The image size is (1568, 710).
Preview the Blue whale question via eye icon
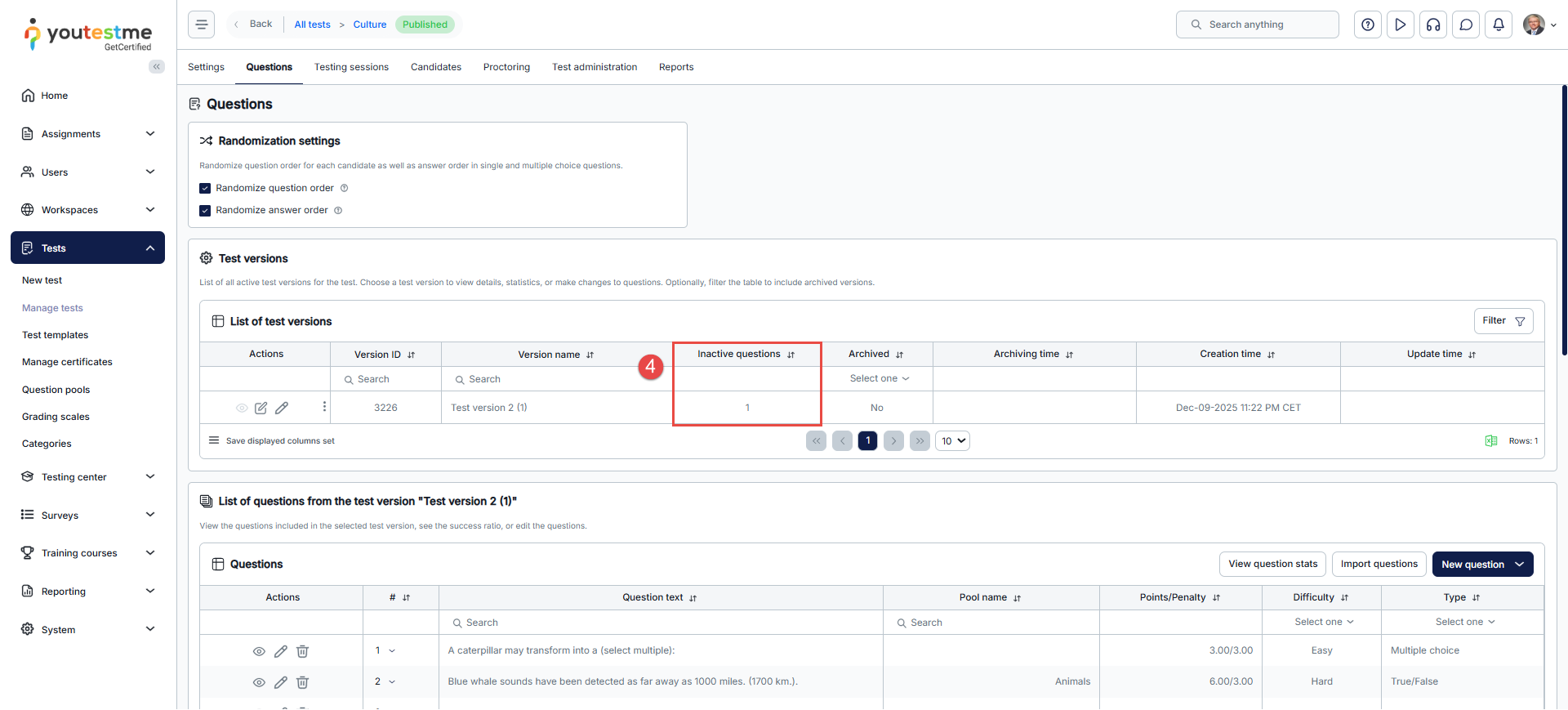click(259, 682)
